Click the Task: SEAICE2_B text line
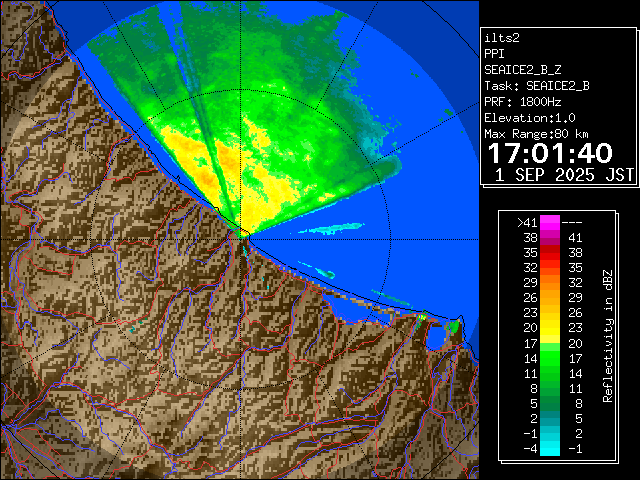 tap(536, 85)
